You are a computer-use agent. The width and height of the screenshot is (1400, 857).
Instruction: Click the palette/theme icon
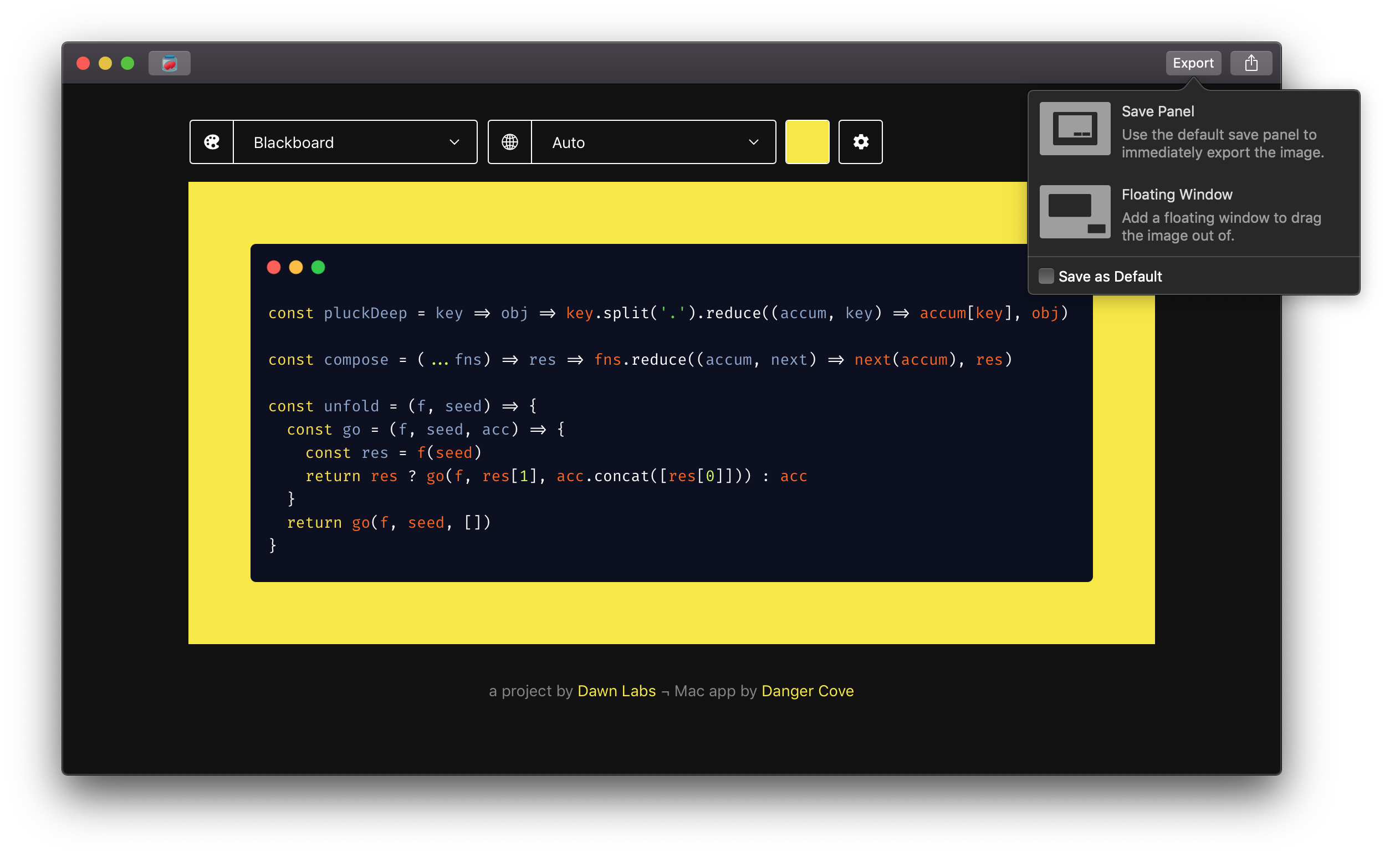[211, 141]
